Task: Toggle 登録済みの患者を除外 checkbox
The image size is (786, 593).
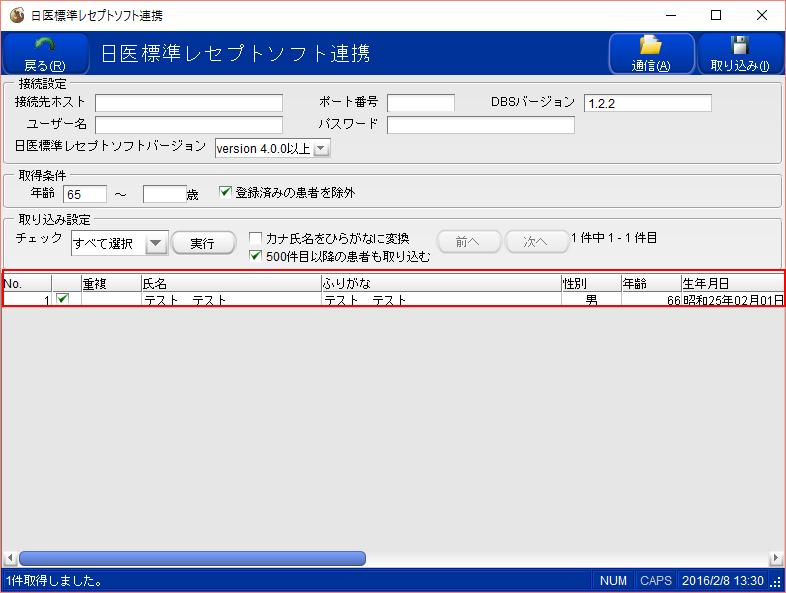Action: coord(226,192)
